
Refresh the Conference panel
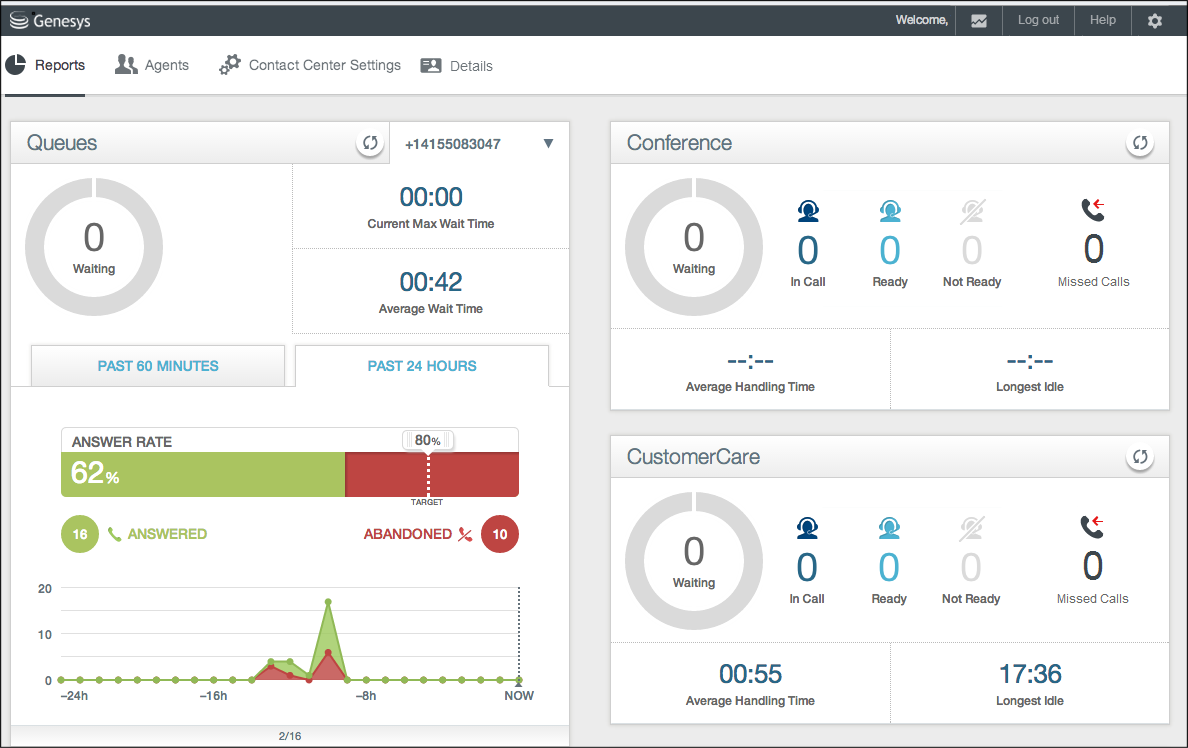click(1139, 143)
